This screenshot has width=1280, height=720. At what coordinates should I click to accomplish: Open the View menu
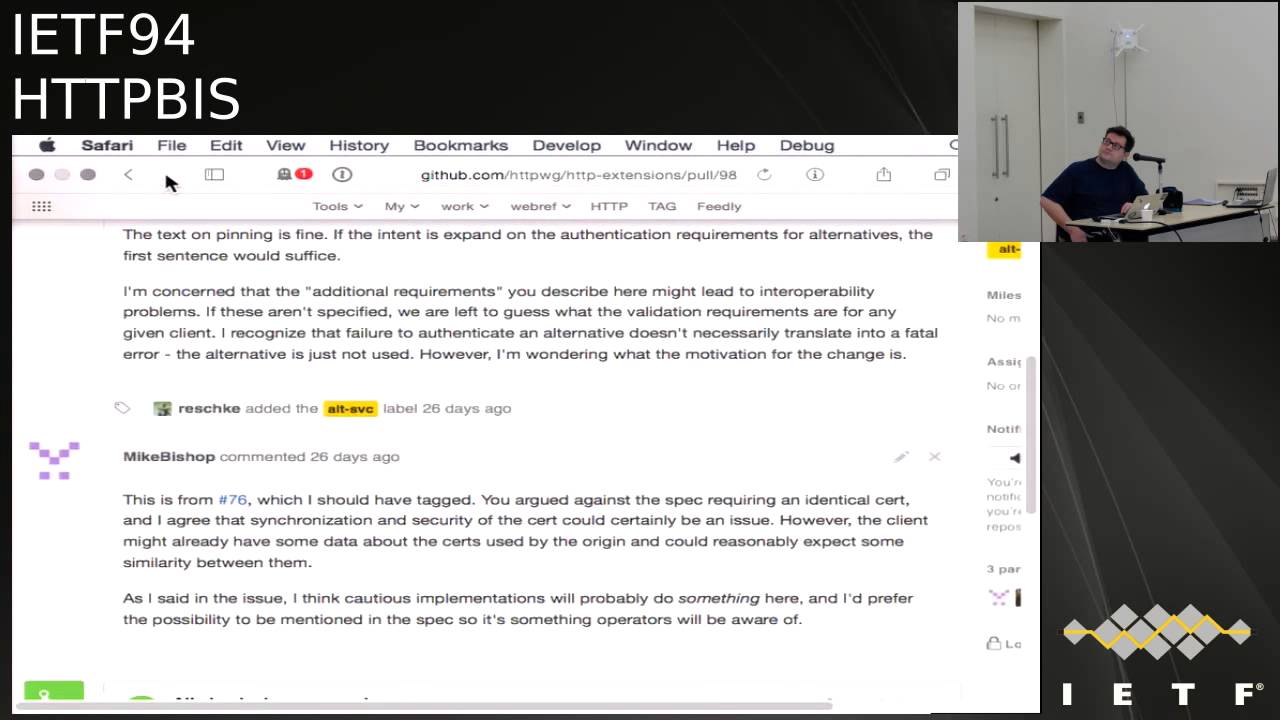(x=285, y=145)
